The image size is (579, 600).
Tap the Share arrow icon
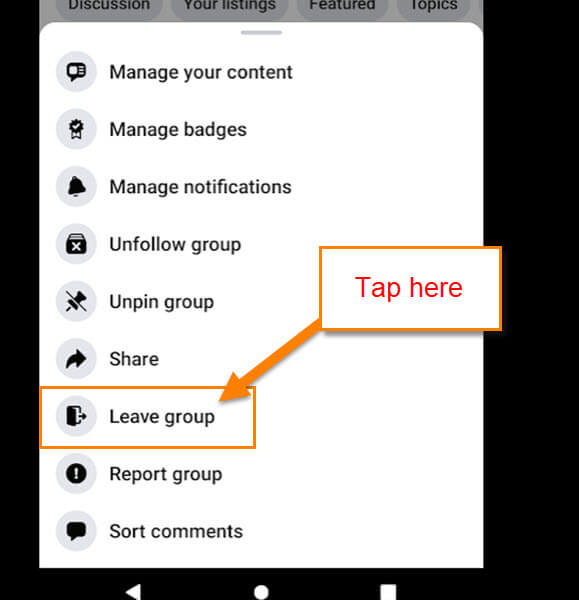pos(76,359)
